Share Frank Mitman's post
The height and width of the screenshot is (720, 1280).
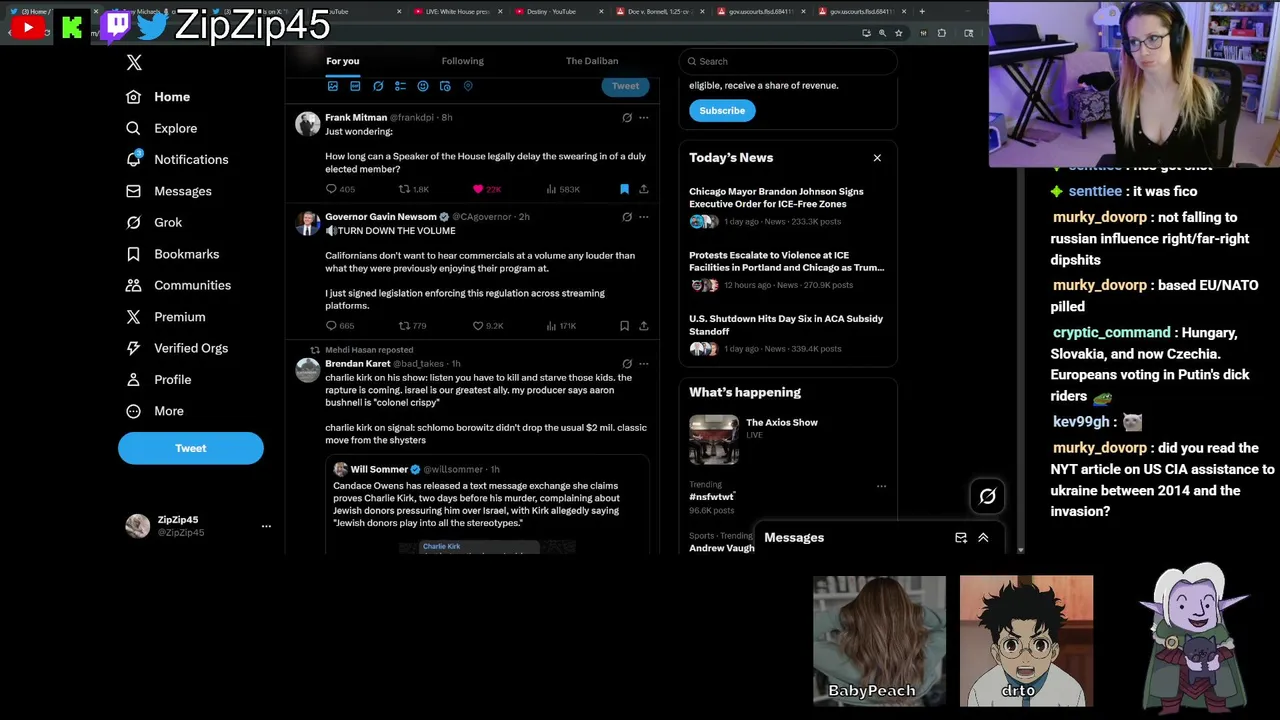(x=644, y=189)
